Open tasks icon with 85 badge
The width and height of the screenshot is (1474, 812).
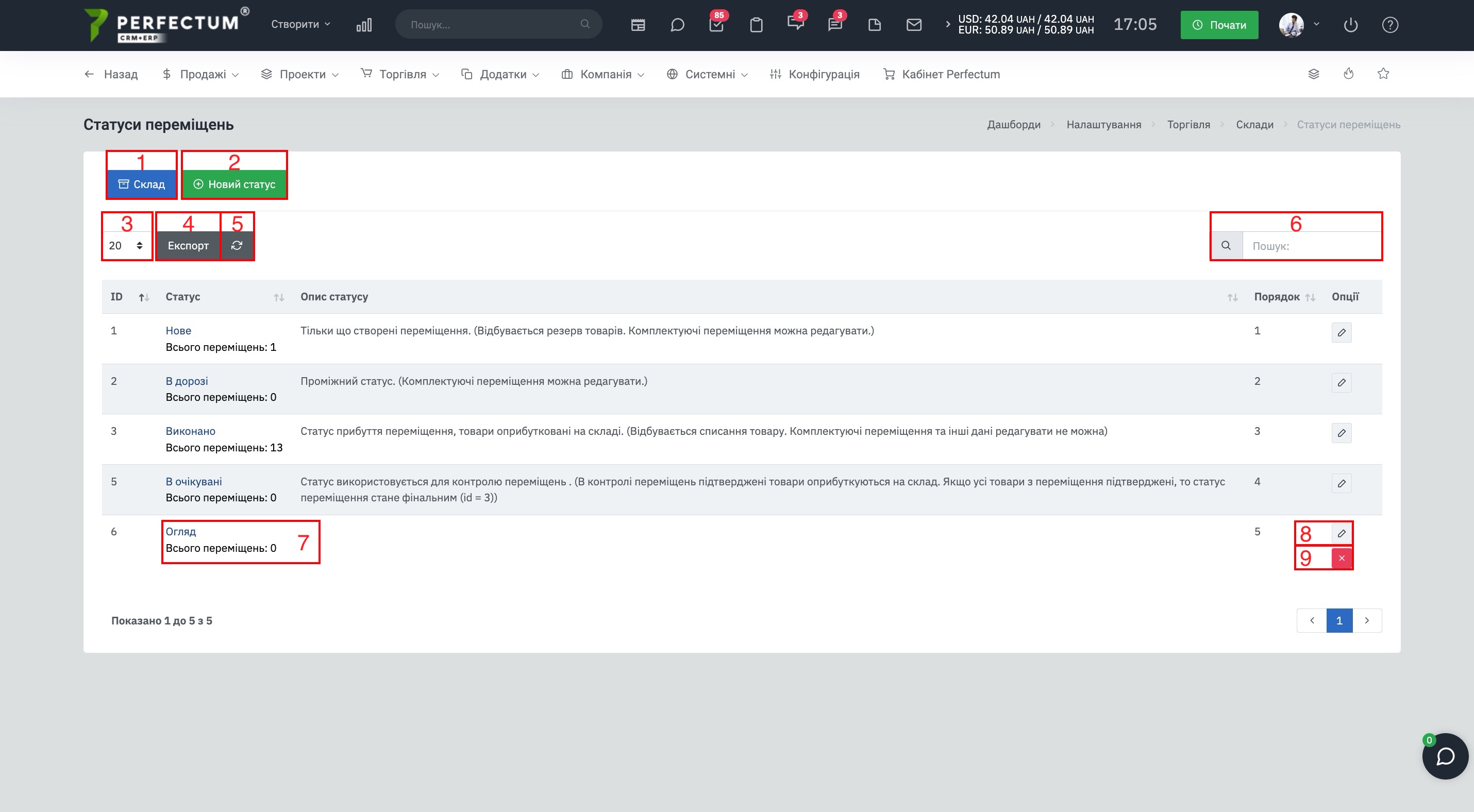[716, 25]
